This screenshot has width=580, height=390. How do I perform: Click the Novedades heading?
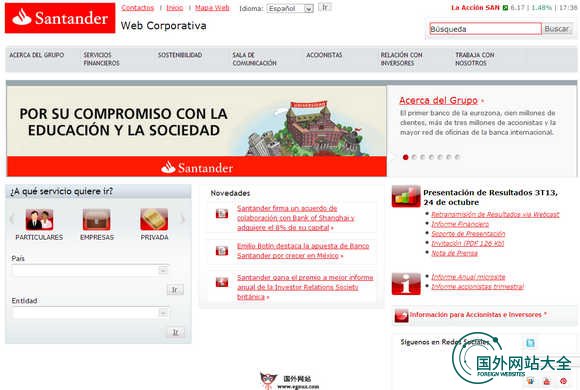click(230, 193)
